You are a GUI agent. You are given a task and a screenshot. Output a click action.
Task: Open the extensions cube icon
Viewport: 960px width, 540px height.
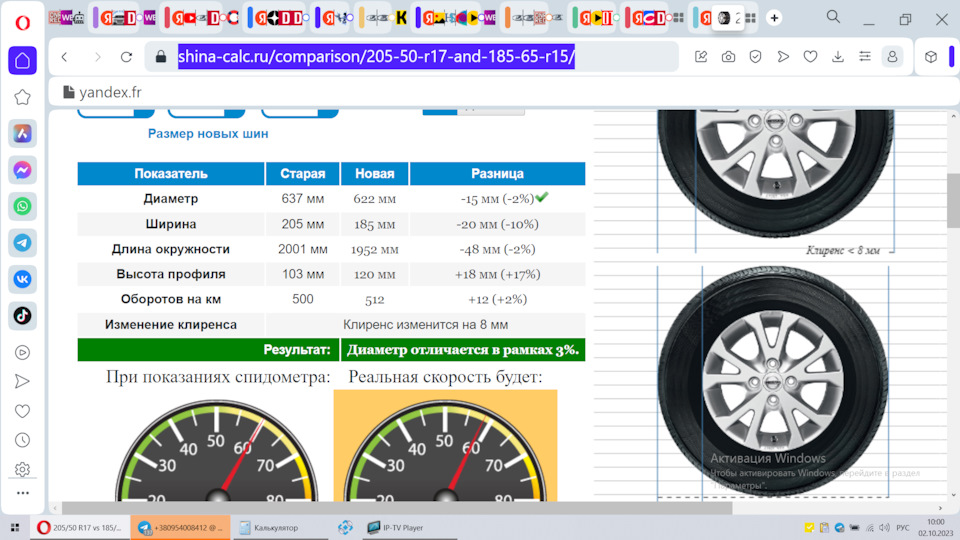[x=931, y=57]
